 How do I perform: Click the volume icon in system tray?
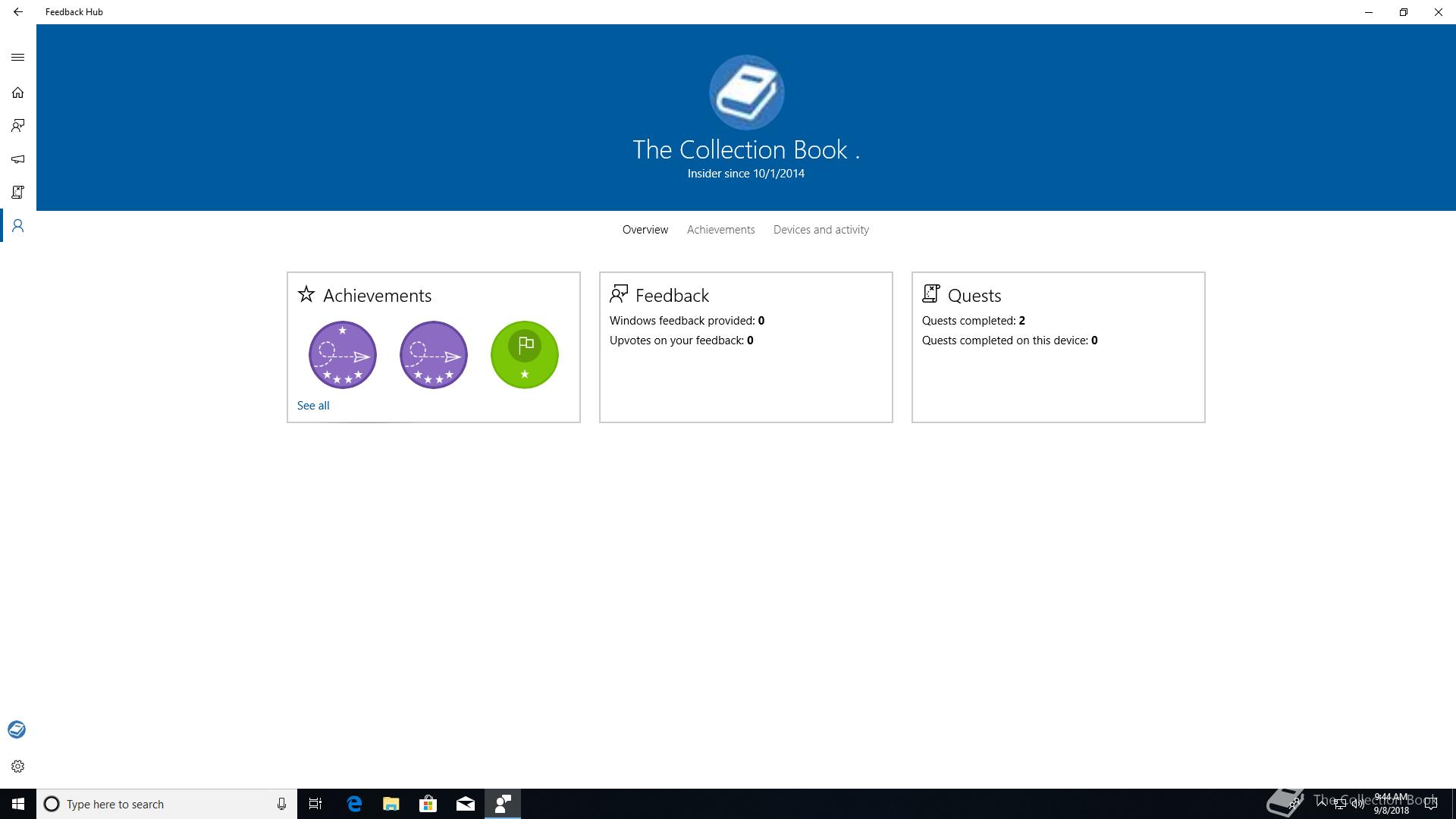(x=1357, y=804)
